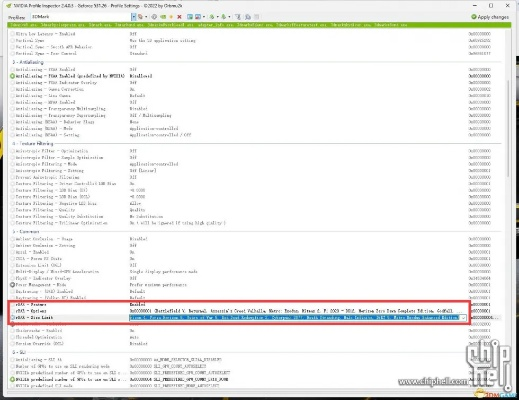The width and height of the screenshot is (519, 400).
Task: Expand the import profiles dropdown arrow
Action: 229,17
